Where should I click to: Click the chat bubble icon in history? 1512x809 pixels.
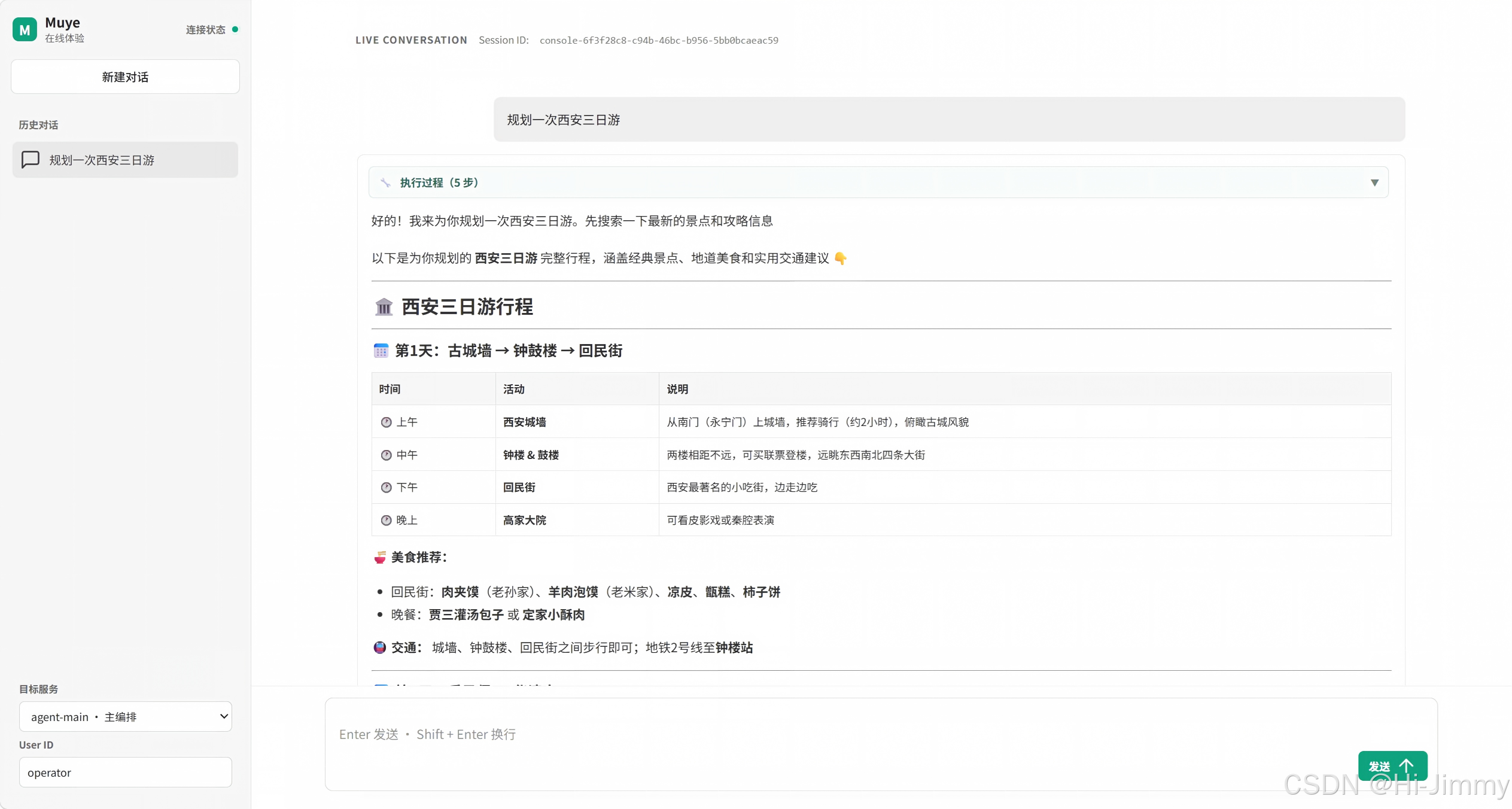point(31,160)
